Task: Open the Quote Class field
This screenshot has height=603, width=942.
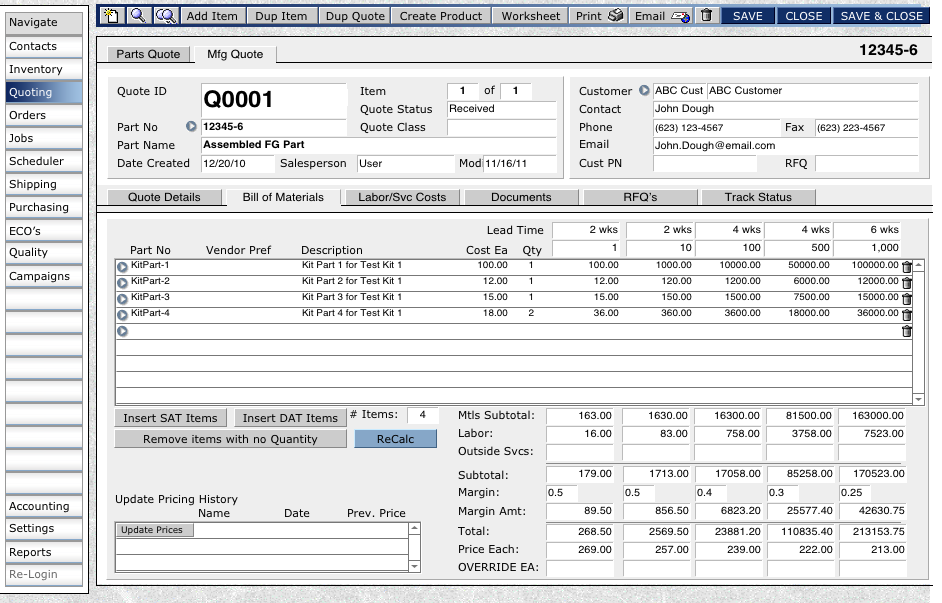Action: [x=500, y=127]
